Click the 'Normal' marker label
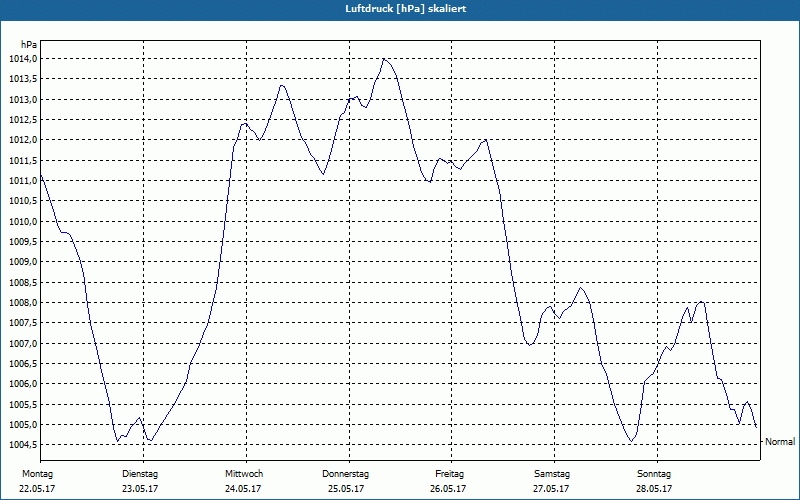 pyautogui.click(x=780, y=442)
